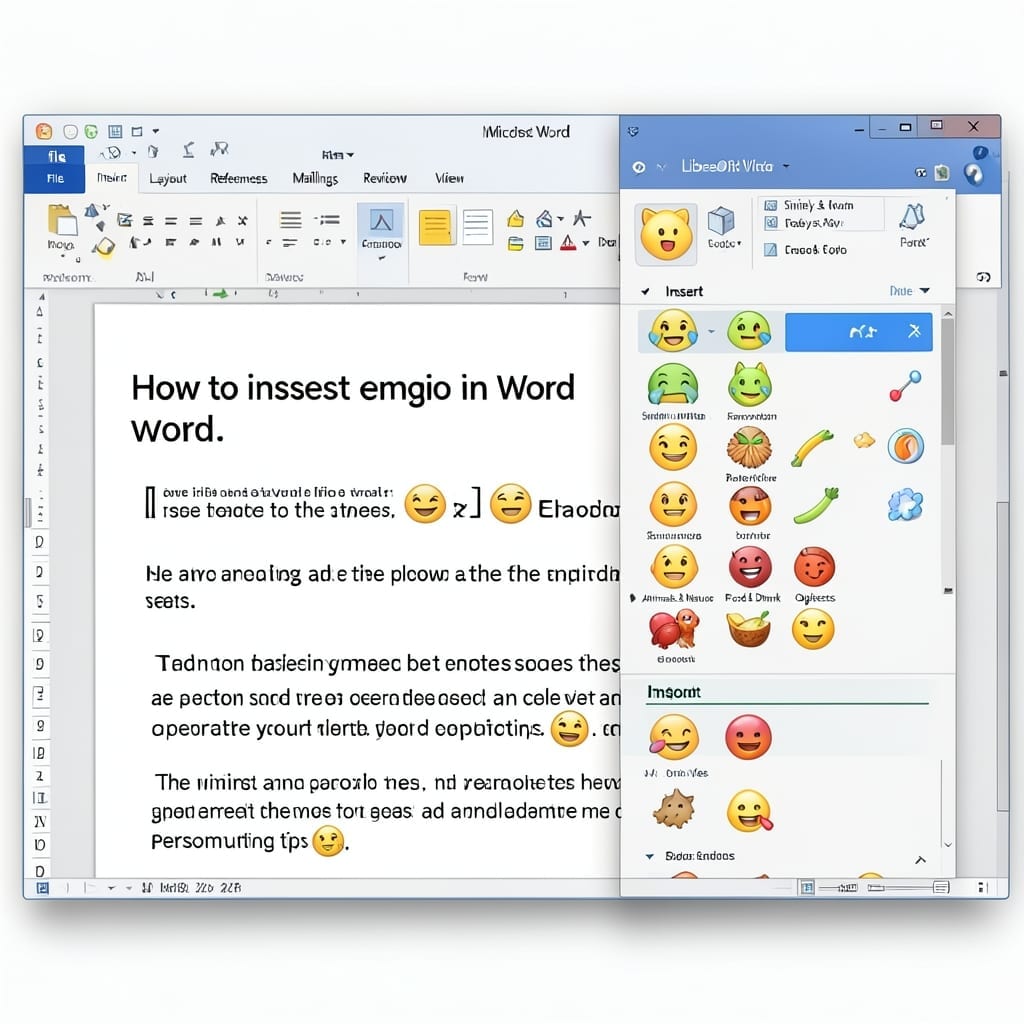Viewport: 1024px width, 1024px height.
Task: Switch to the Layout ribbon tab
Action: pos(167,178)
